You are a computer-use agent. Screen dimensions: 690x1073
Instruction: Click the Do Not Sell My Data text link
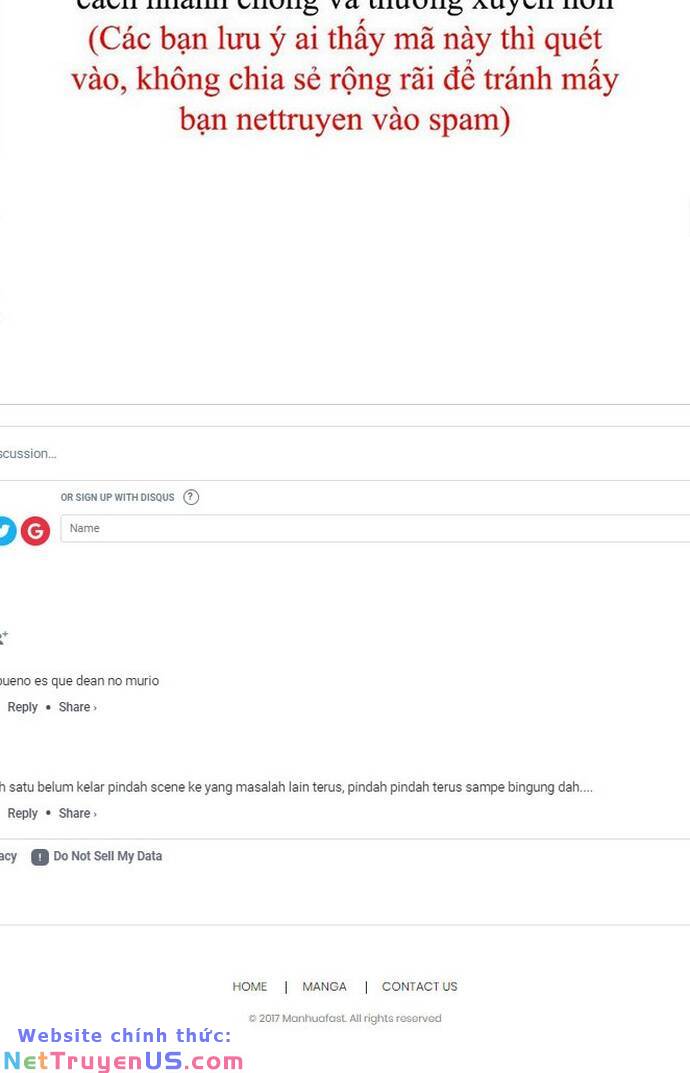[107, 856]
